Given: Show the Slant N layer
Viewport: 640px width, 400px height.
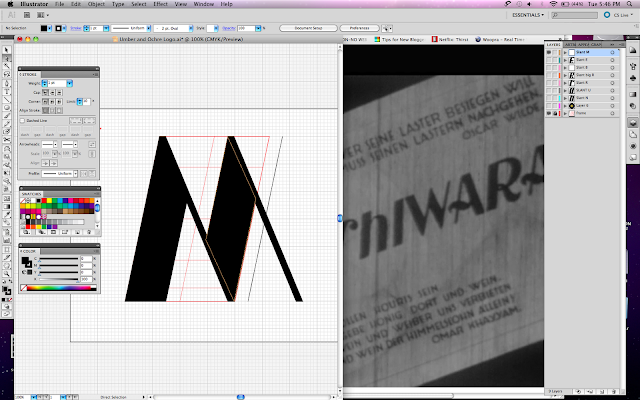Looking at the screenshot, I should tap(549, 98).
